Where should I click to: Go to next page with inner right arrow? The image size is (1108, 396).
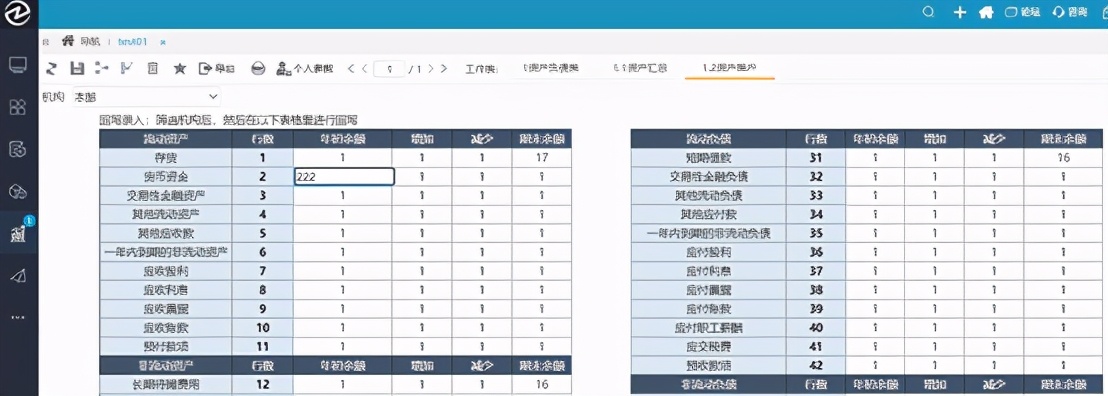pos(430,69)
